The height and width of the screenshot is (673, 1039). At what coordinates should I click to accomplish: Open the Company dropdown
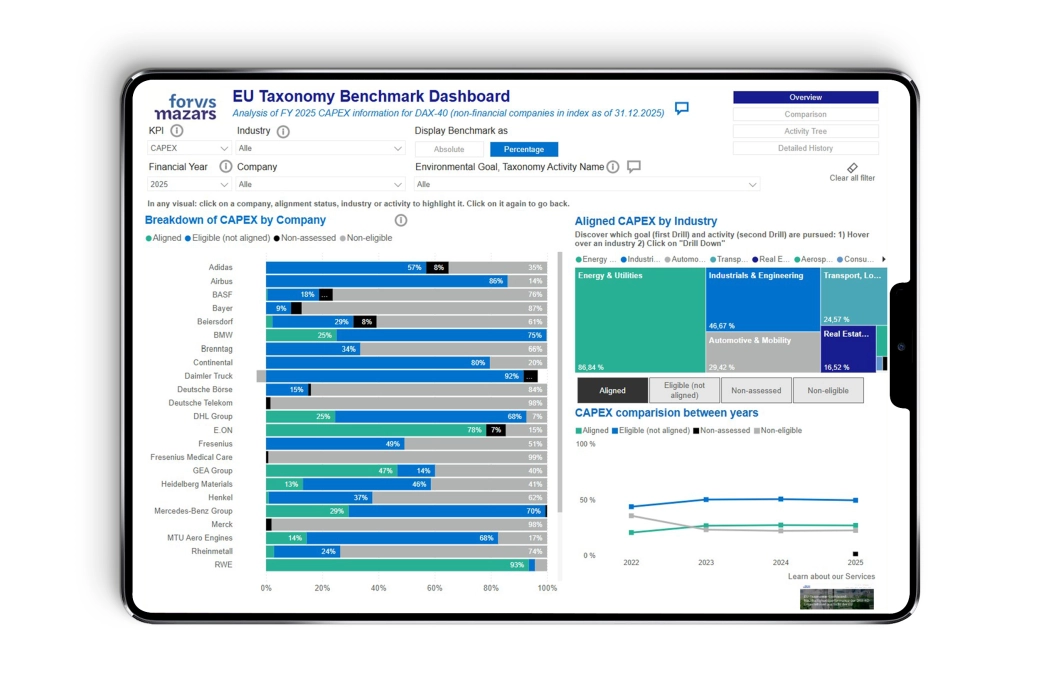point(320,184)
